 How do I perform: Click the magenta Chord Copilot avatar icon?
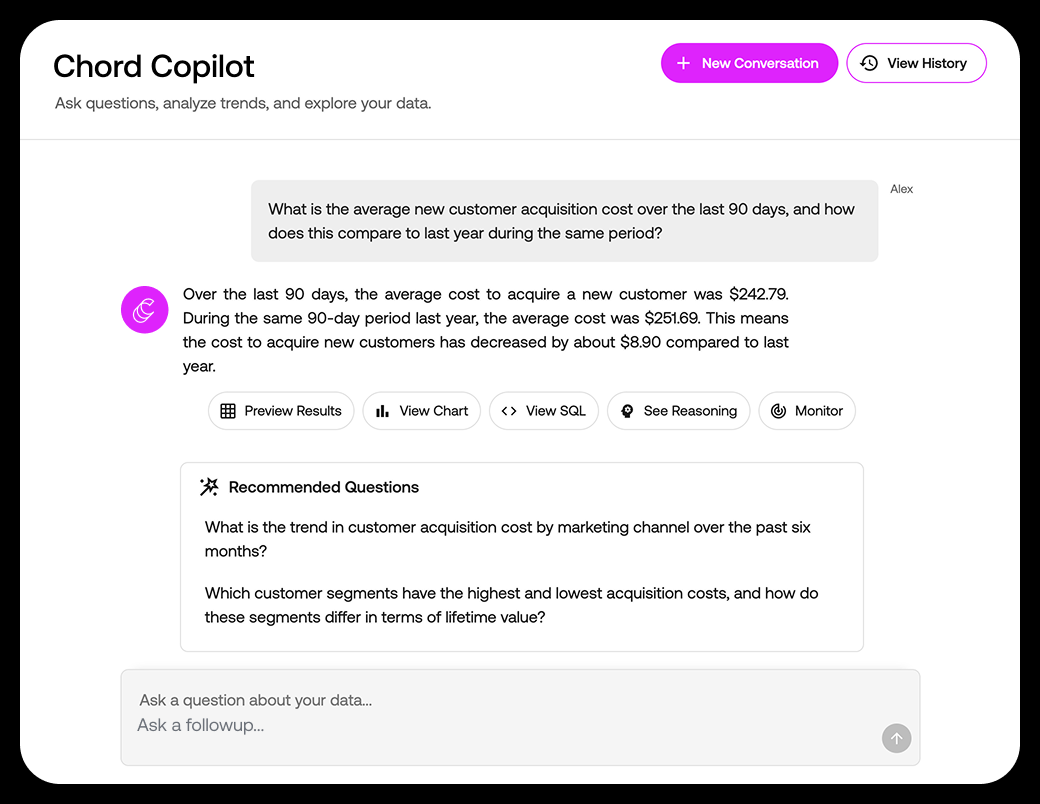[x=144, y=310]
